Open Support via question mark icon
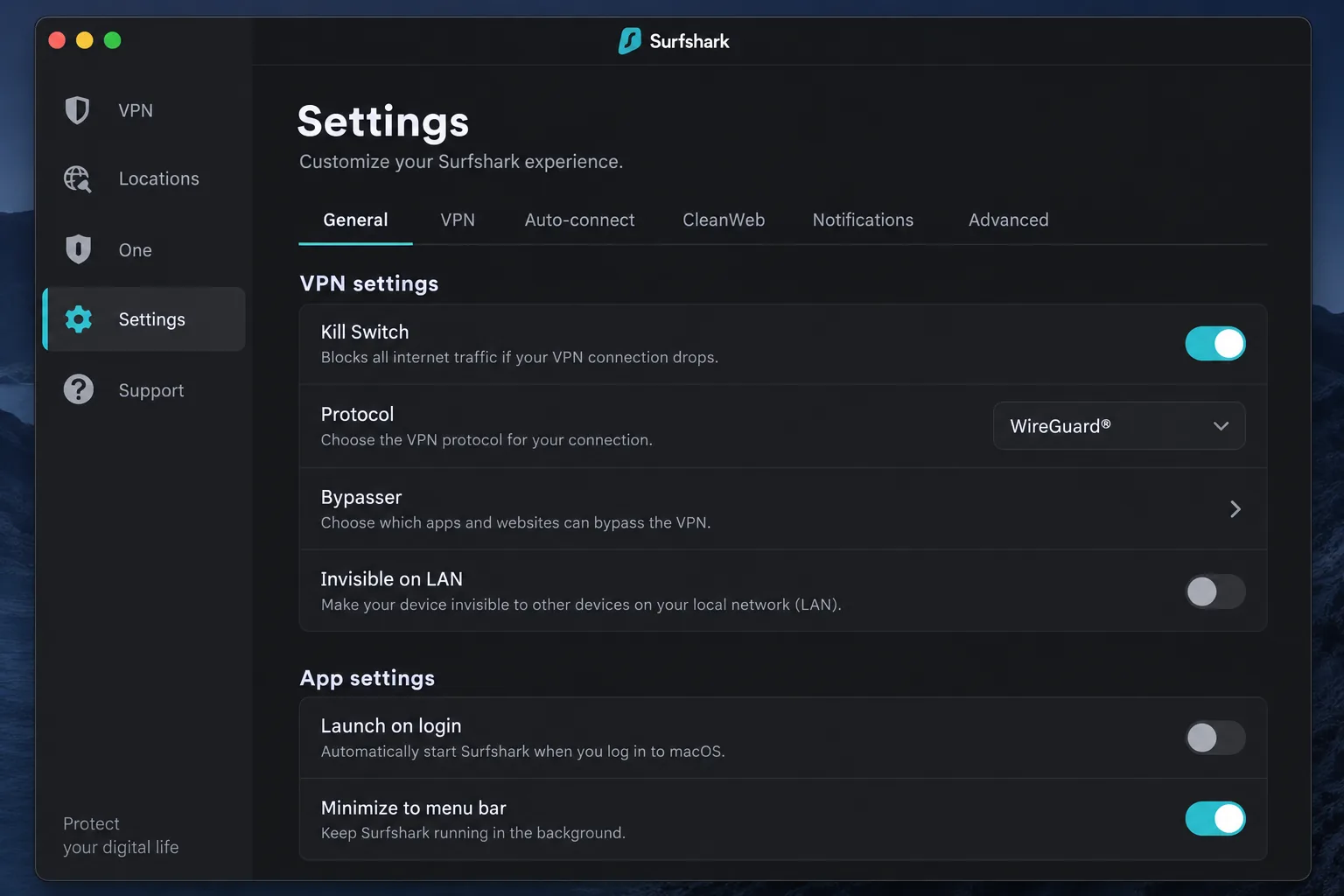The height and width of the screenshot is (896, 1344). [78, 389]
